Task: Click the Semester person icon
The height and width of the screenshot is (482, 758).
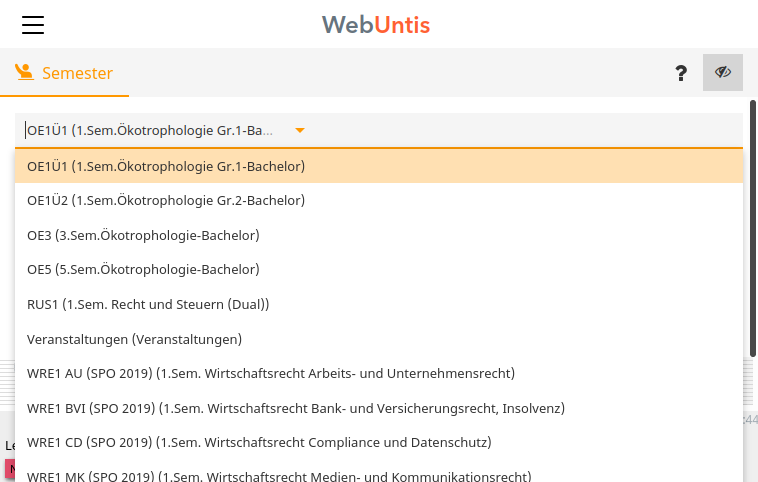Action: pos(25,72)
